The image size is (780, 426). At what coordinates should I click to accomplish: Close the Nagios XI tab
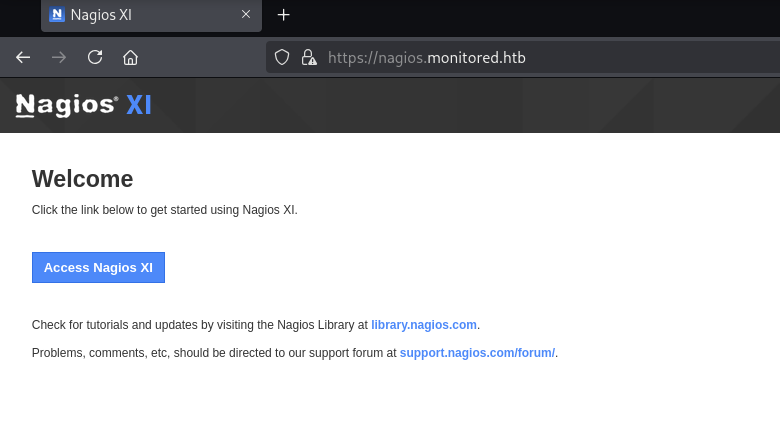tap(246, 14)
